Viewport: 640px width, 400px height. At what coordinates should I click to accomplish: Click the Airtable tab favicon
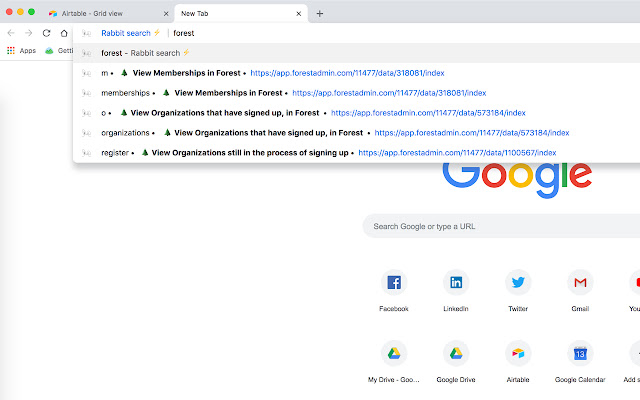[x=53, y=13]
